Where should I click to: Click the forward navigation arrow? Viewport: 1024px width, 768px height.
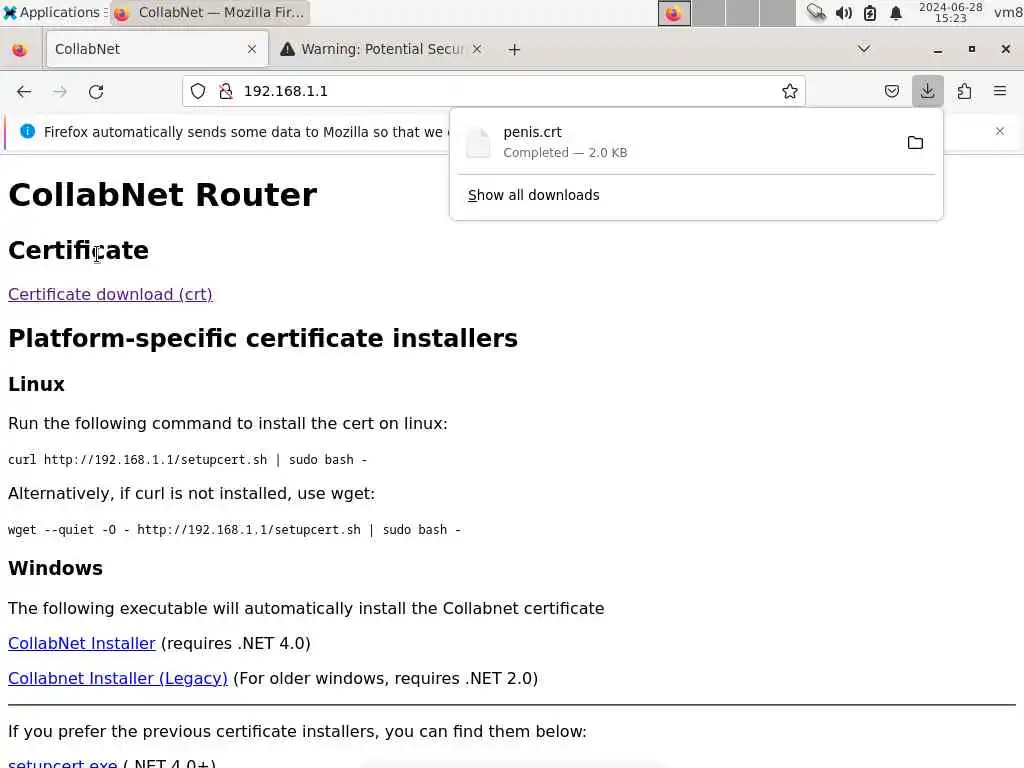click(x=60, y=91)
